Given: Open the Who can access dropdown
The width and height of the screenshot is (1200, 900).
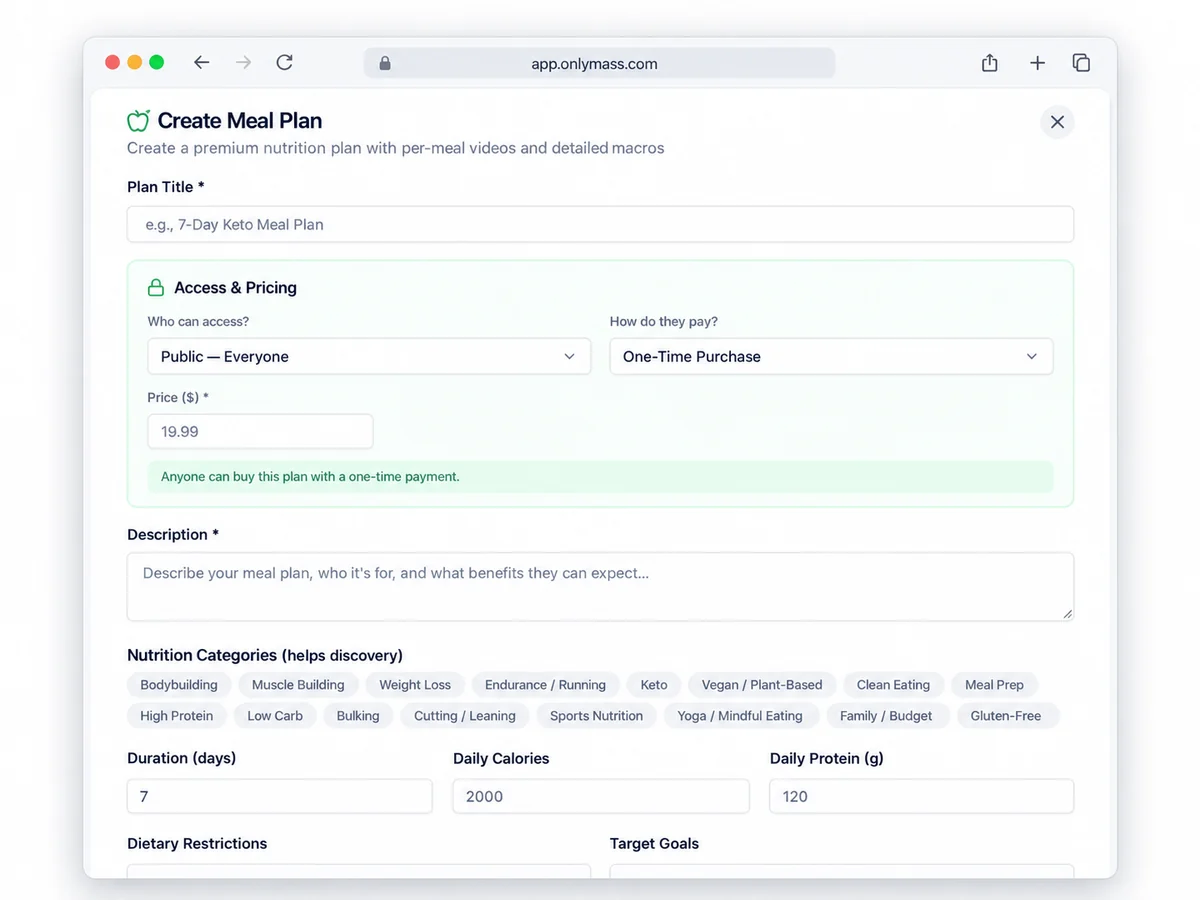Looking at the screenshot, I should pos(369,356).
